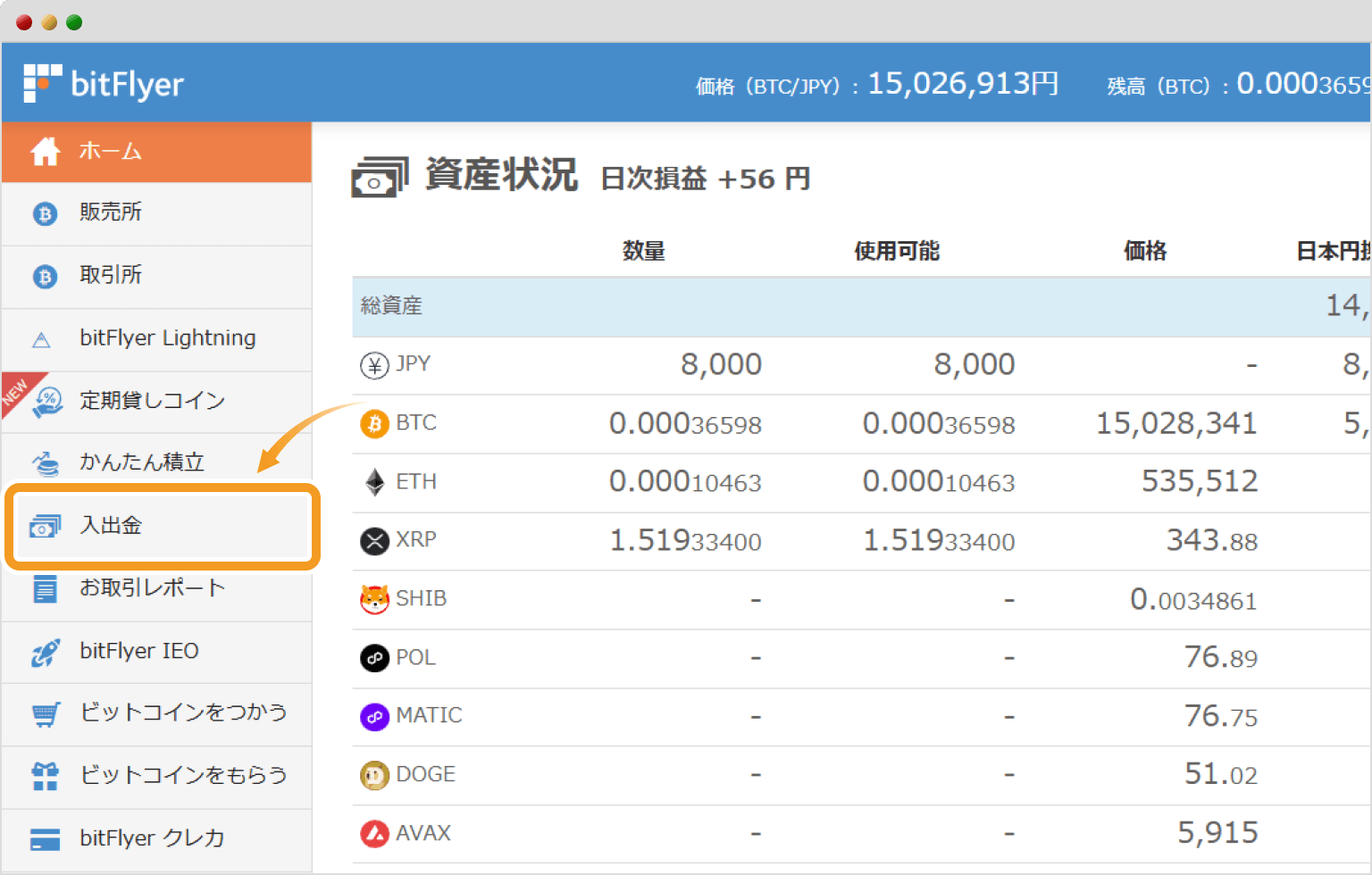Click the cash icon inside the 入出金 entry
Viewport: 1372px width, 875px height.
tap(44, 527)
